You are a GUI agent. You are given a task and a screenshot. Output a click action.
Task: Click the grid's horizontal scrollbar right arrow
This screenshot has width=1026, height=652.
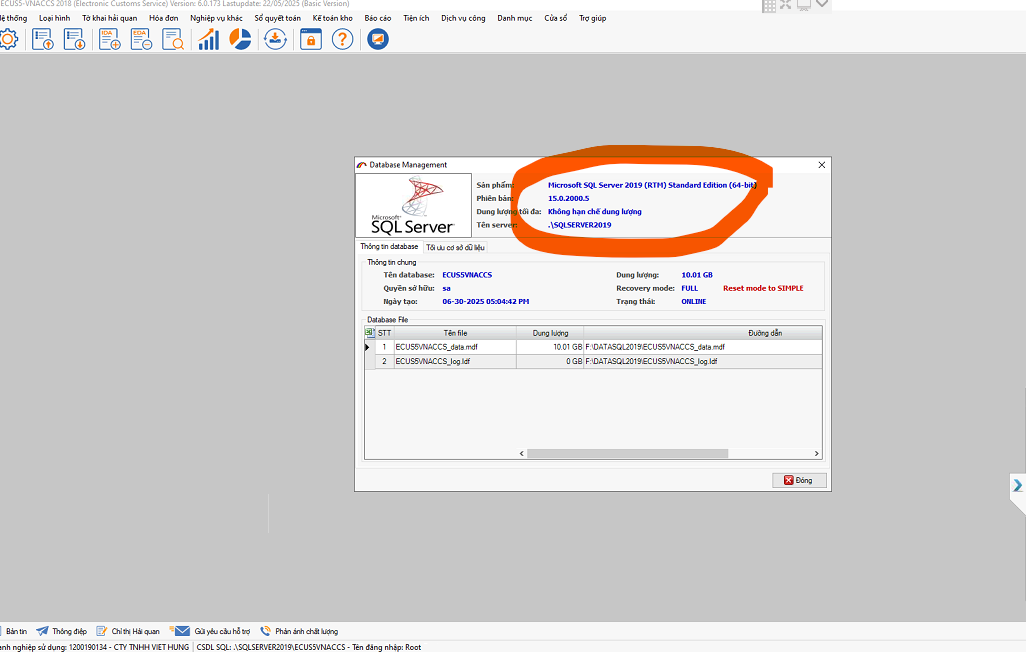point(816,453)
